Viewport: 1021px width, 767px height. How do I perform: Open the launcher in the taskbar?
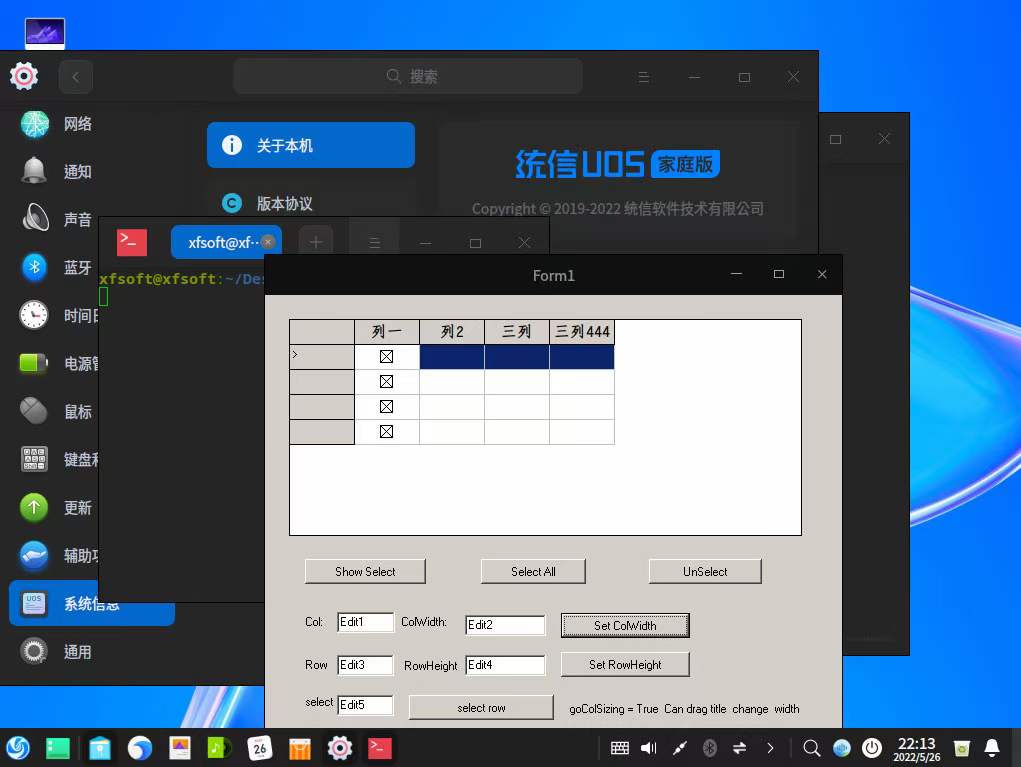coord(18,748)
